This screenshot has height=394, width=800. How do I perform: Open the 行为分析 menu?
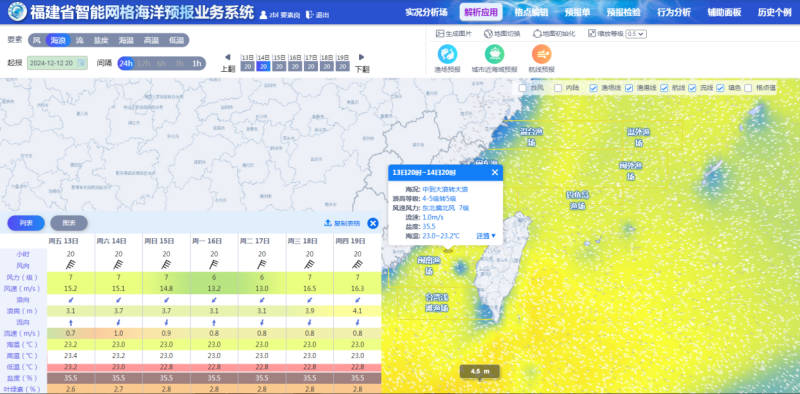673,12
